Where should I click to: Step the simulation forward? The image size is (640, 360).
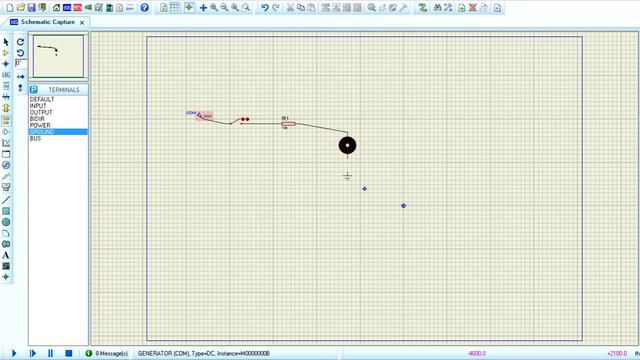pos(32,353)
